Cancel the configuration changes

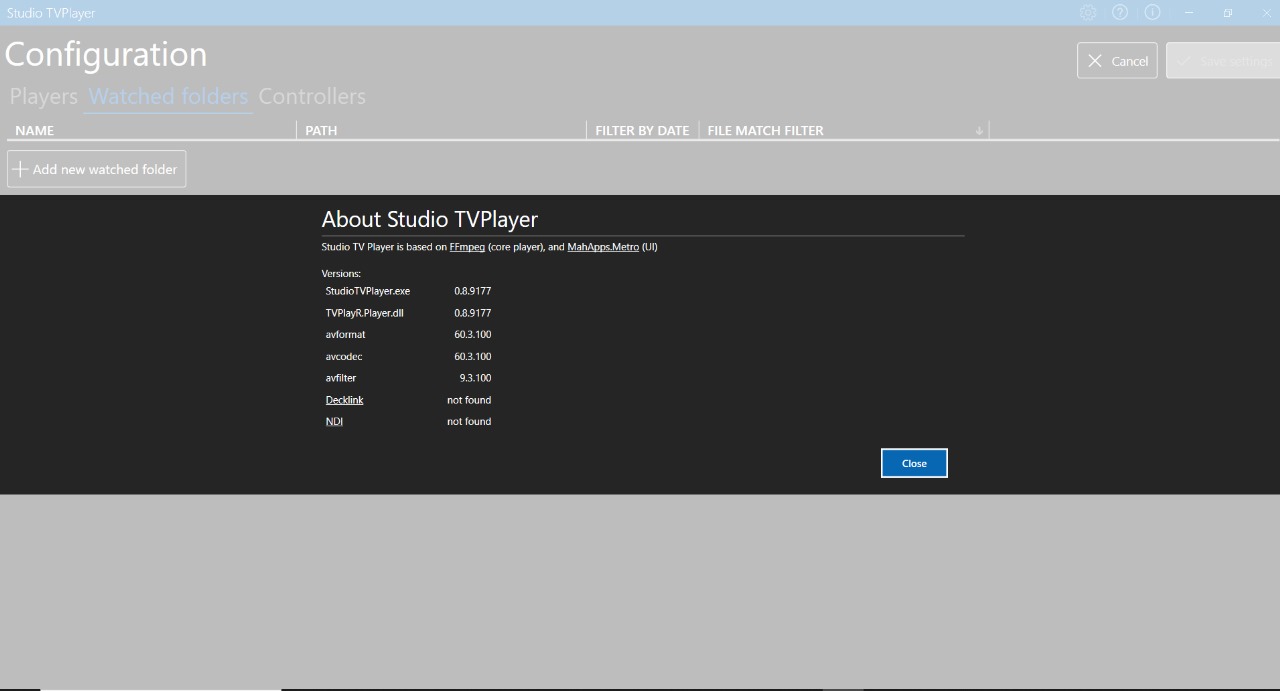pyautogui.click(x=1117, y=60)
